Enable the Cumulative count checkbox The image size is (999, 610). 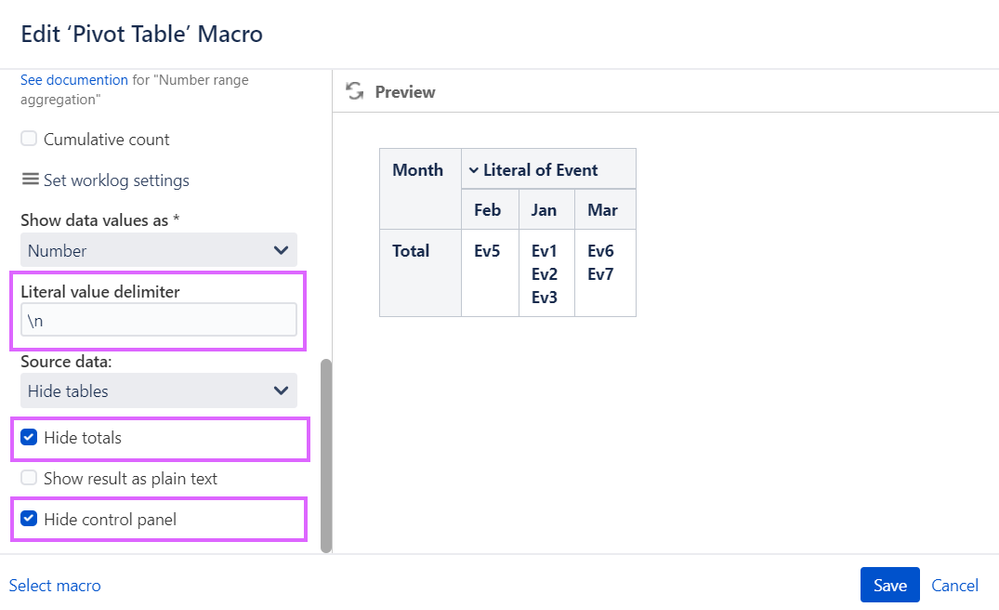(29, 139)
